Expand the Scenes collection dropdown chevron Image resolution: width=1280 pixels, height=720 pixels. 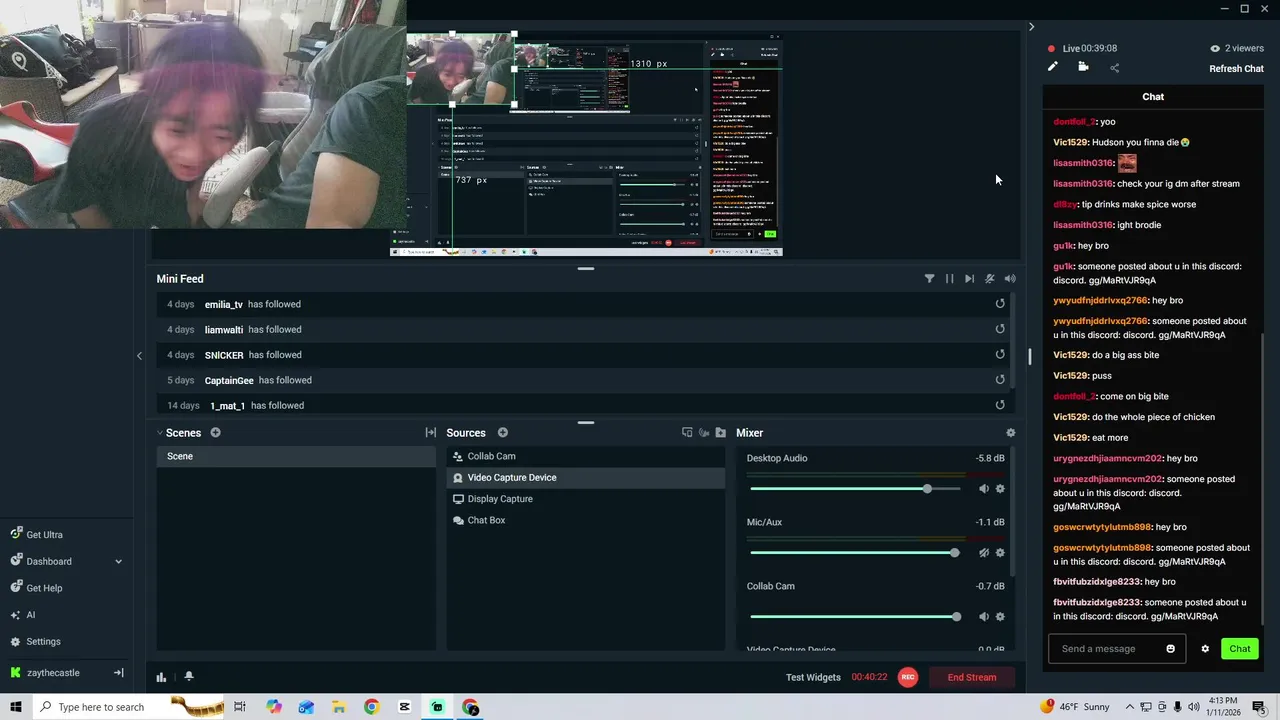[x=160, y=433]
